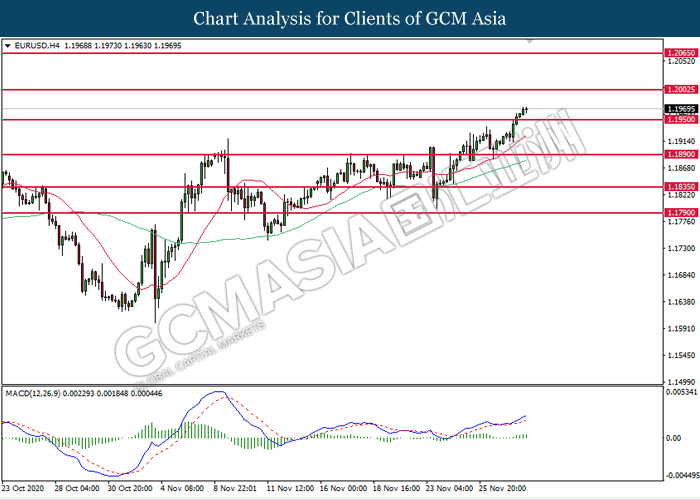
Task: Click the 1.14990 price axis value
Action: coord(681,382)
